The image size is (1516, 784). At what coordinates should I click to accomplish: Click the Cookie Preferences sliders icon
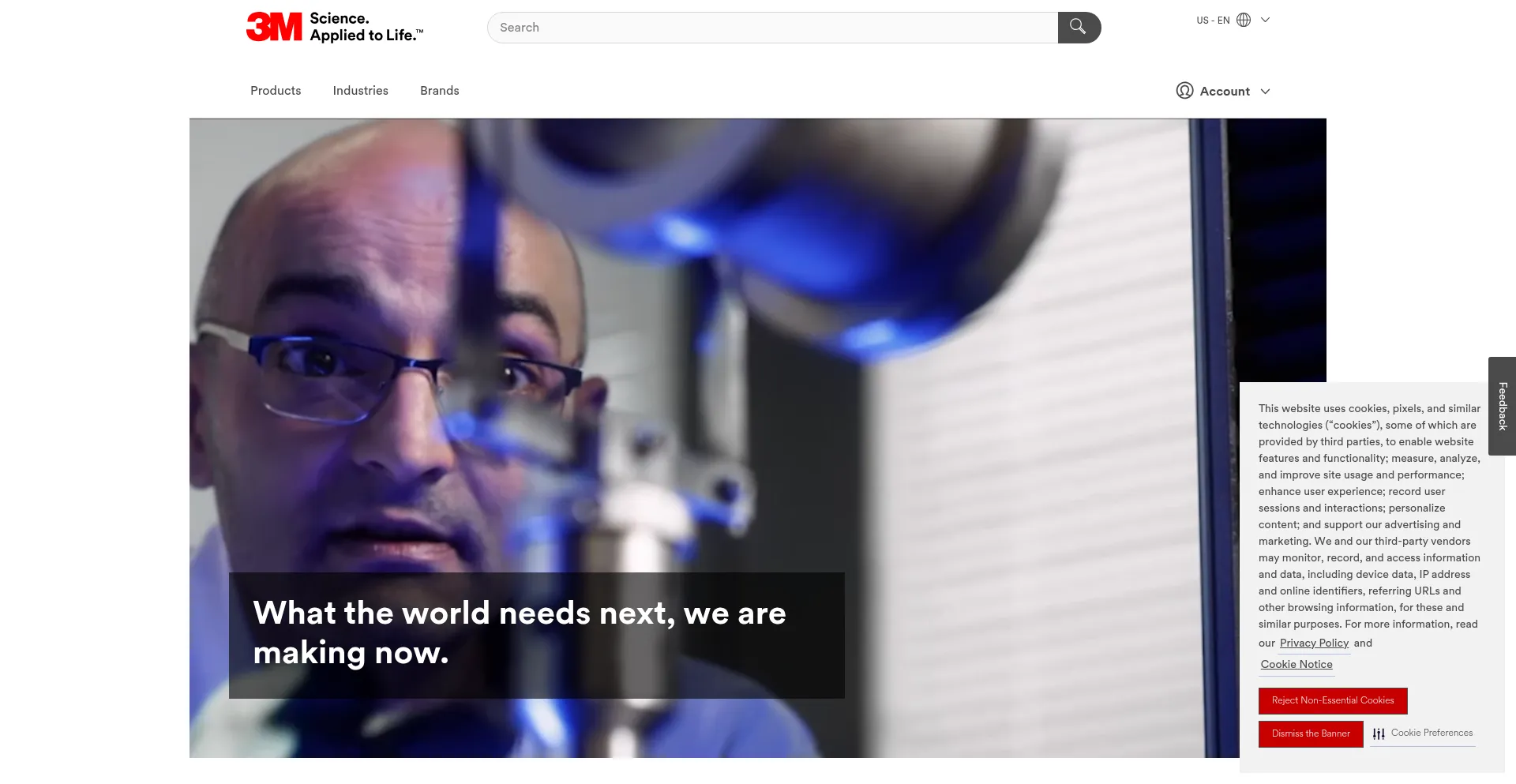[x=1379, y=733]
